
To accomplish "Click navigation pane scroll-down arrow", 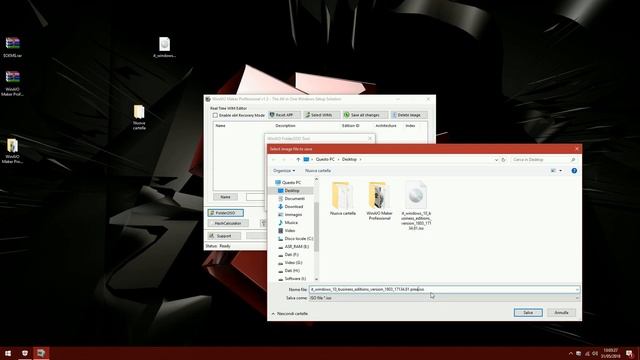I will coord(316,279).
